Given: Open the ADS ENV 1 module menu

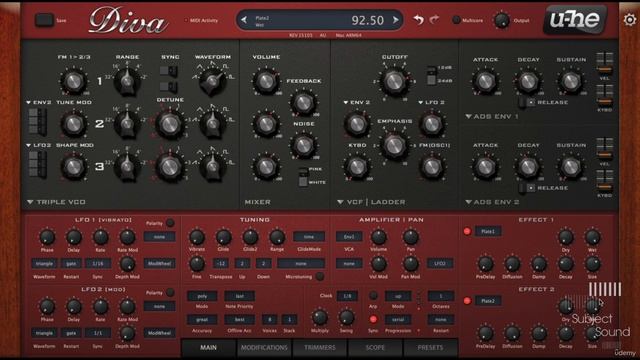Looking at the screenshot, I should click(x=492, y=117).
